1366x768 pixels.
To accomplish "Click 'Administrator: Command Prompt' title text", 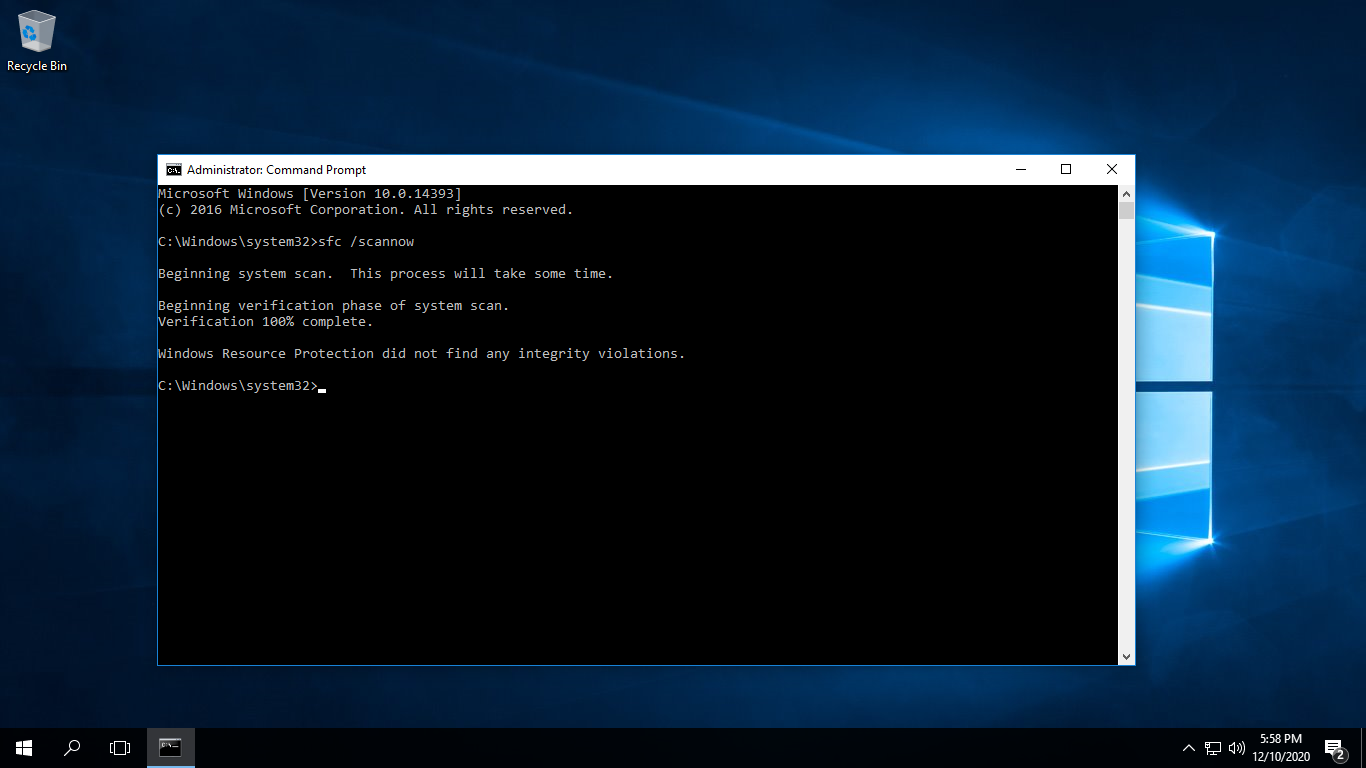I will 276,170.
